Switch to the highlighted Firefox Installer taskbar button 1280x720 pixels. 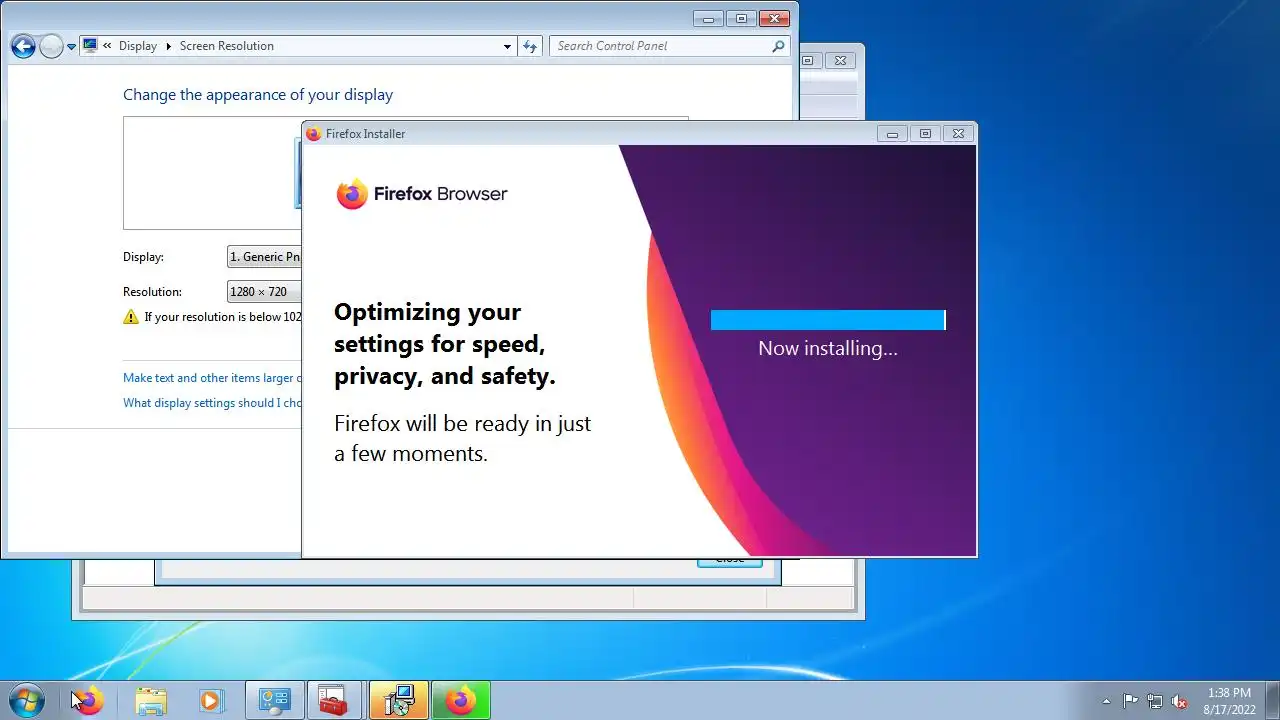pyautogui.click(x=461, y=701)
